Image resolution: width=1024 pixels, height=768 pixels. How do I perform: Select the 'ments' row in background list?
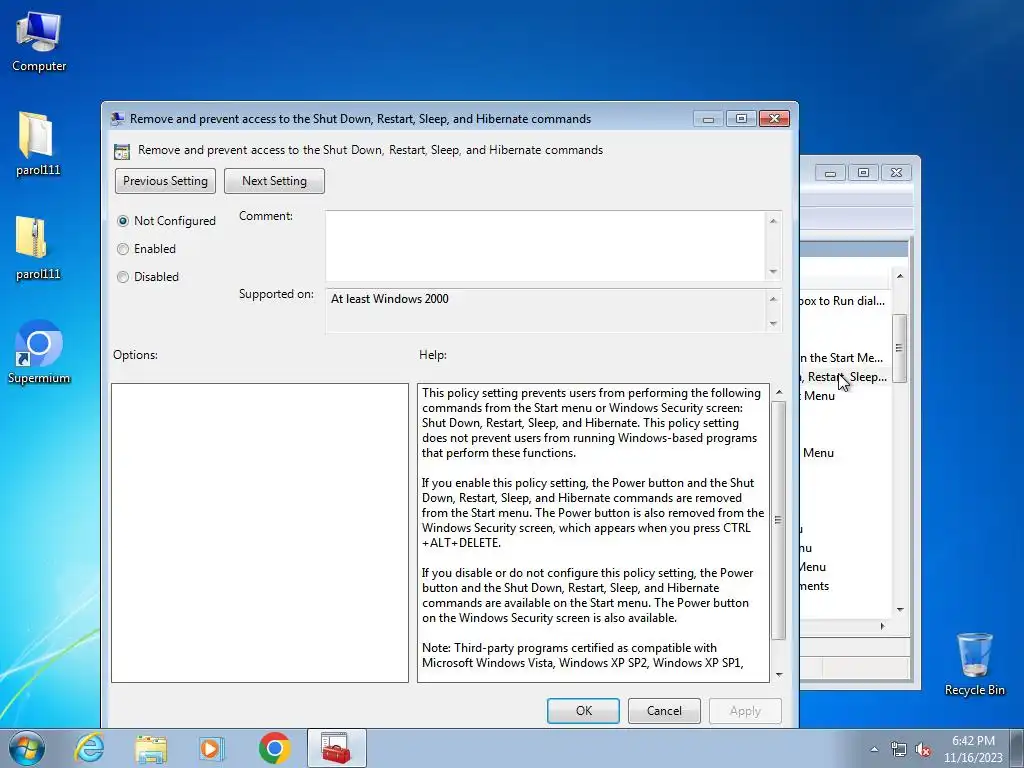coord(844,586)
